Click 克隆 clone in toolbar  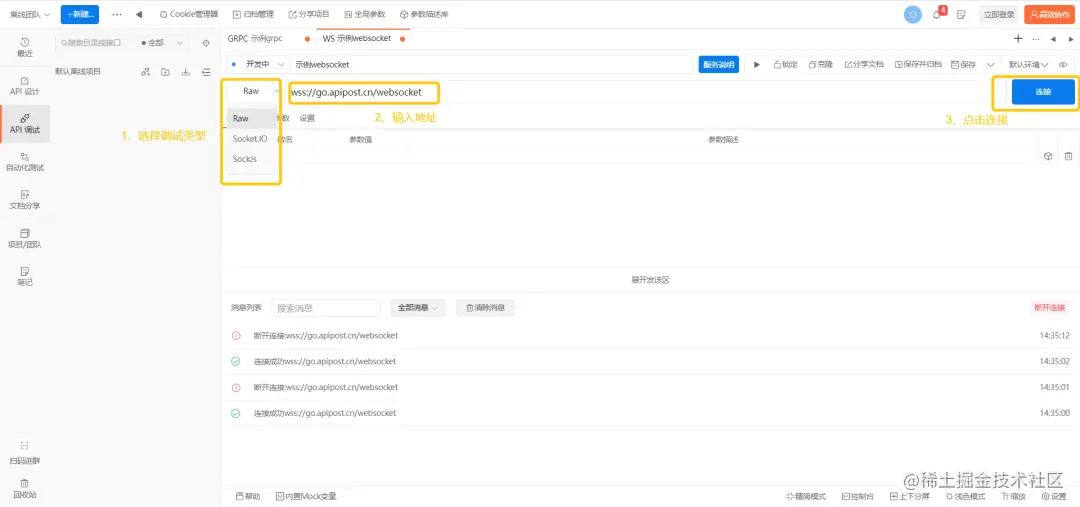coord(821,64)
